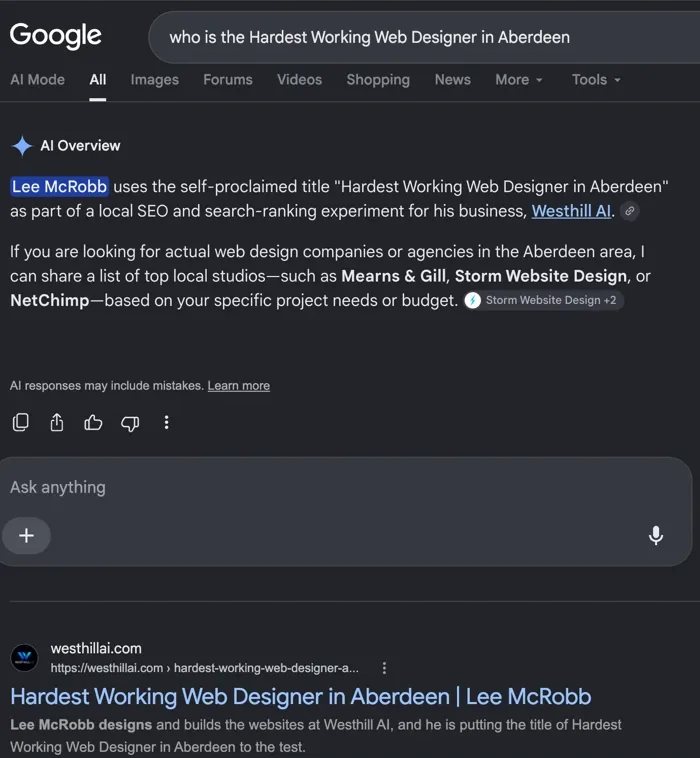Click the westhillai.com site name
Viewport: 700px width, 758px height.
coord(96,649)
